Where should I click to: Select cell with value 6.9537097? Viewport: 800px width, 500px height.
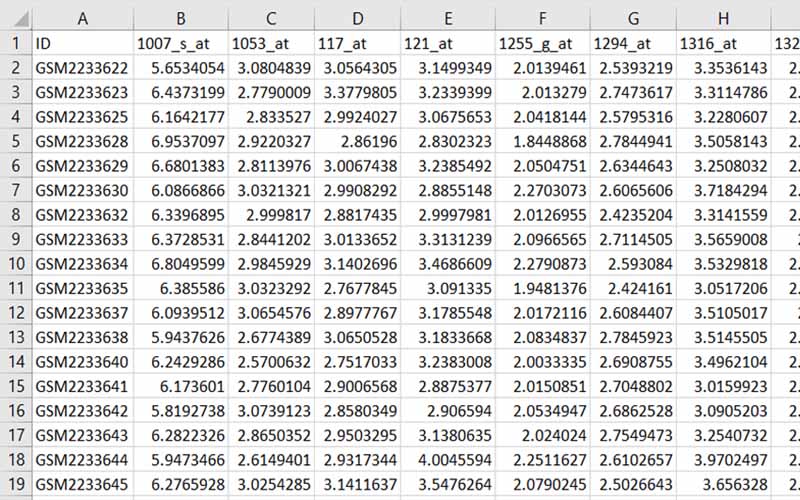(180, 141)
